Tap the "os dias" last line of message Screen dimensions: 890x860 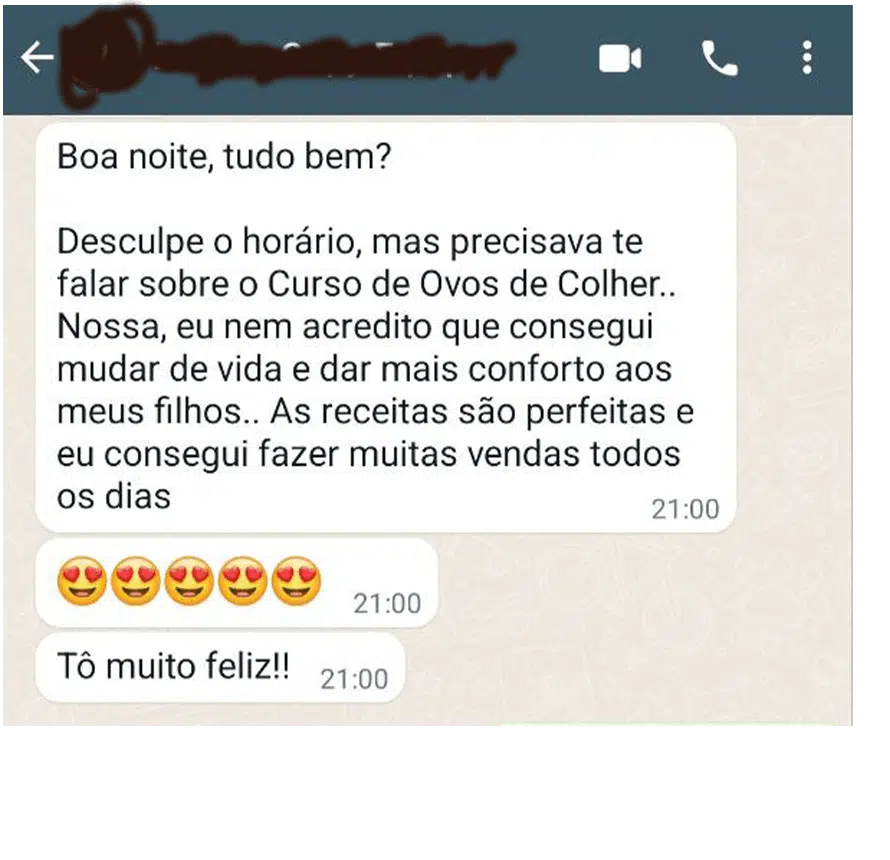(x=114, y=497)
